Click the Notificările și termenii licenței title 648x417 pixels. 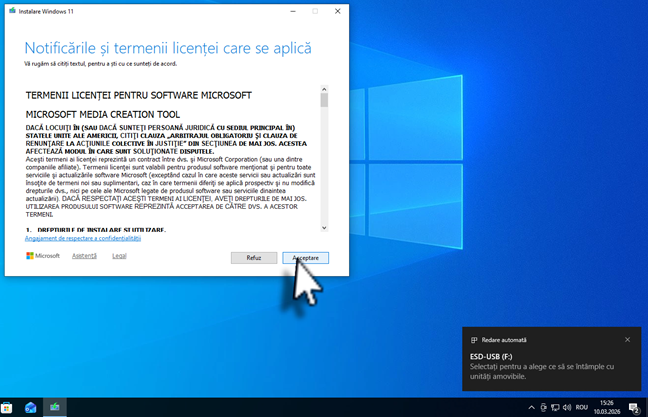[168, 48]
